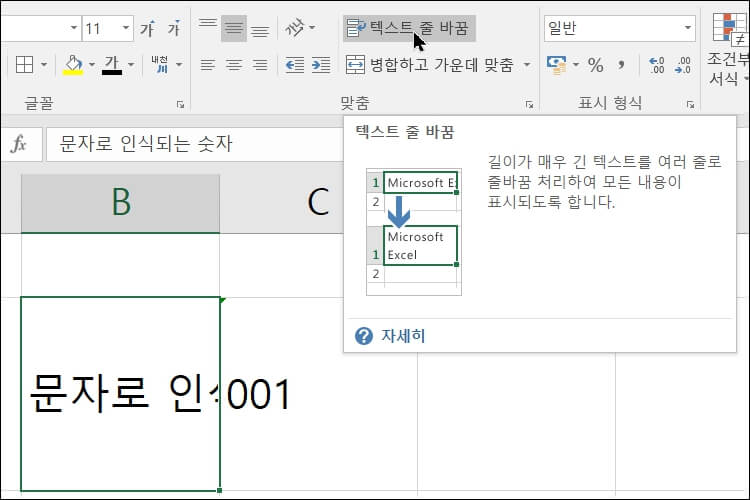The width and height of the screenshot is (750, 500).
Task: Click wrap text preview thumbnail in tooltip
Action: click(414, 232)
